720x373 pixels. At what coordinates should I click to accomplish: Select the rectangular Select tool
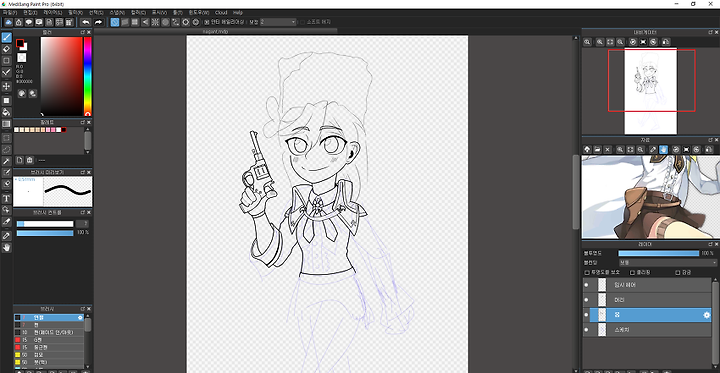click(6, 137)
